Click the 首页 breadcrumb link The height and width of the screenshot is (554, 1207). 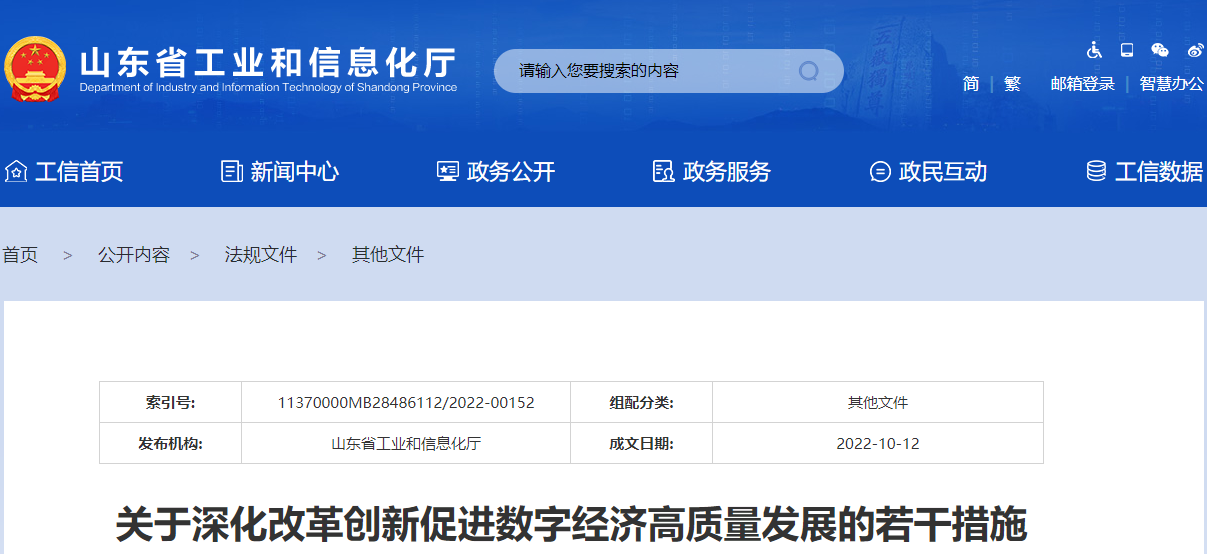(20, 255)
